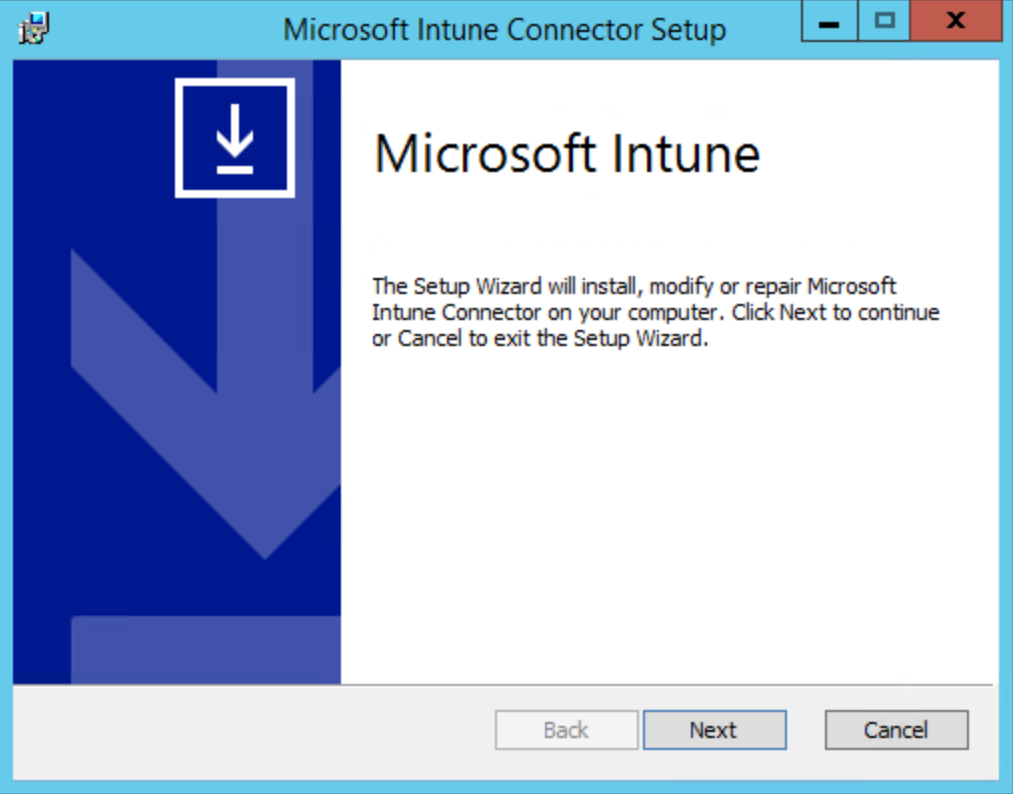Screen dimensions: 1013x794
Task: Minimize the Intune Connector Setup window
Action: 829,22
